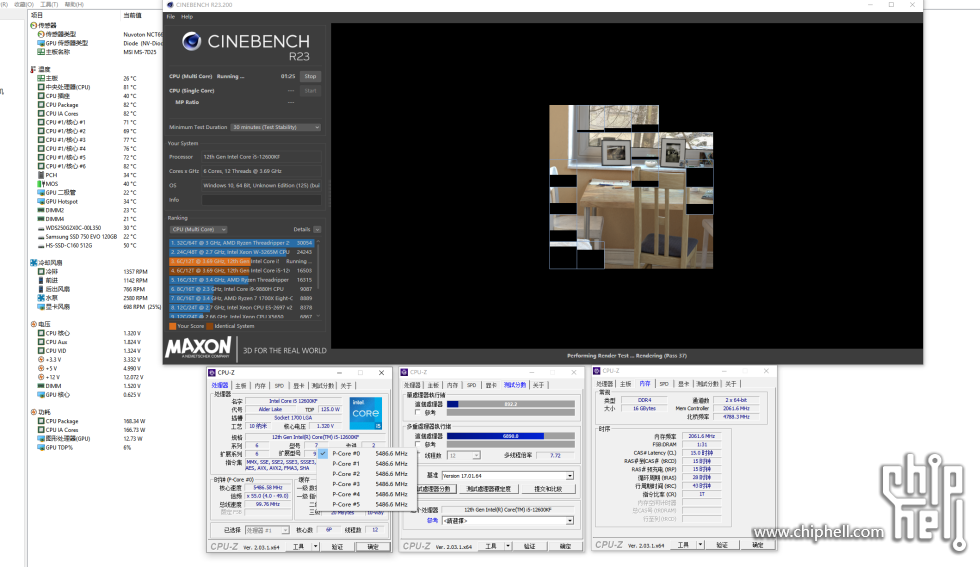
Task: Click the Cinebench title bar app icon
Action: click(x=170, y=5)
